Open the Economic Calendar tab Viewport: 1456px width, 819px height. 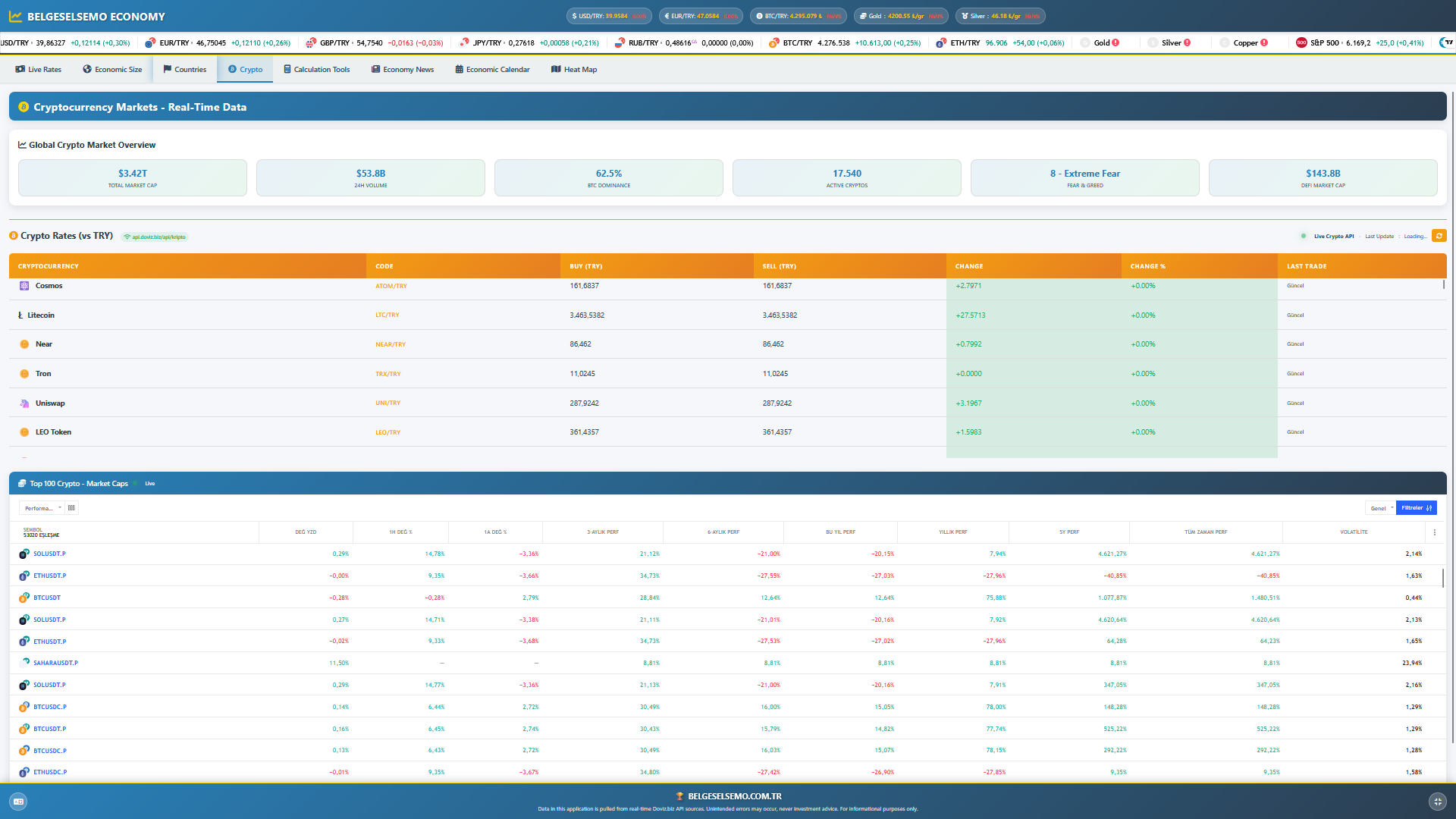[492, 70]
